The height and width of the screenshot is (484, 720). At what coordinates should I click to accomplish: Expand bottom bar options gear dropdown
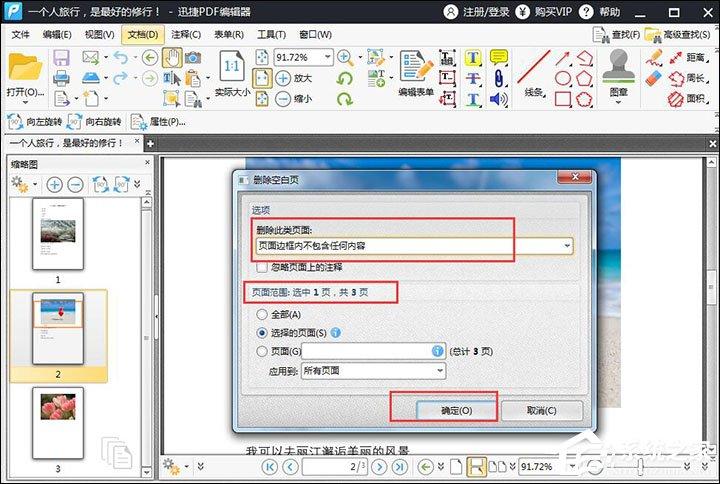(186, 467)
